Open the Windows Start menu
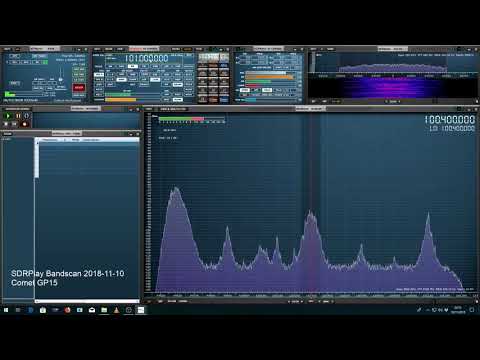480x360 pixels. click(6, 310)
